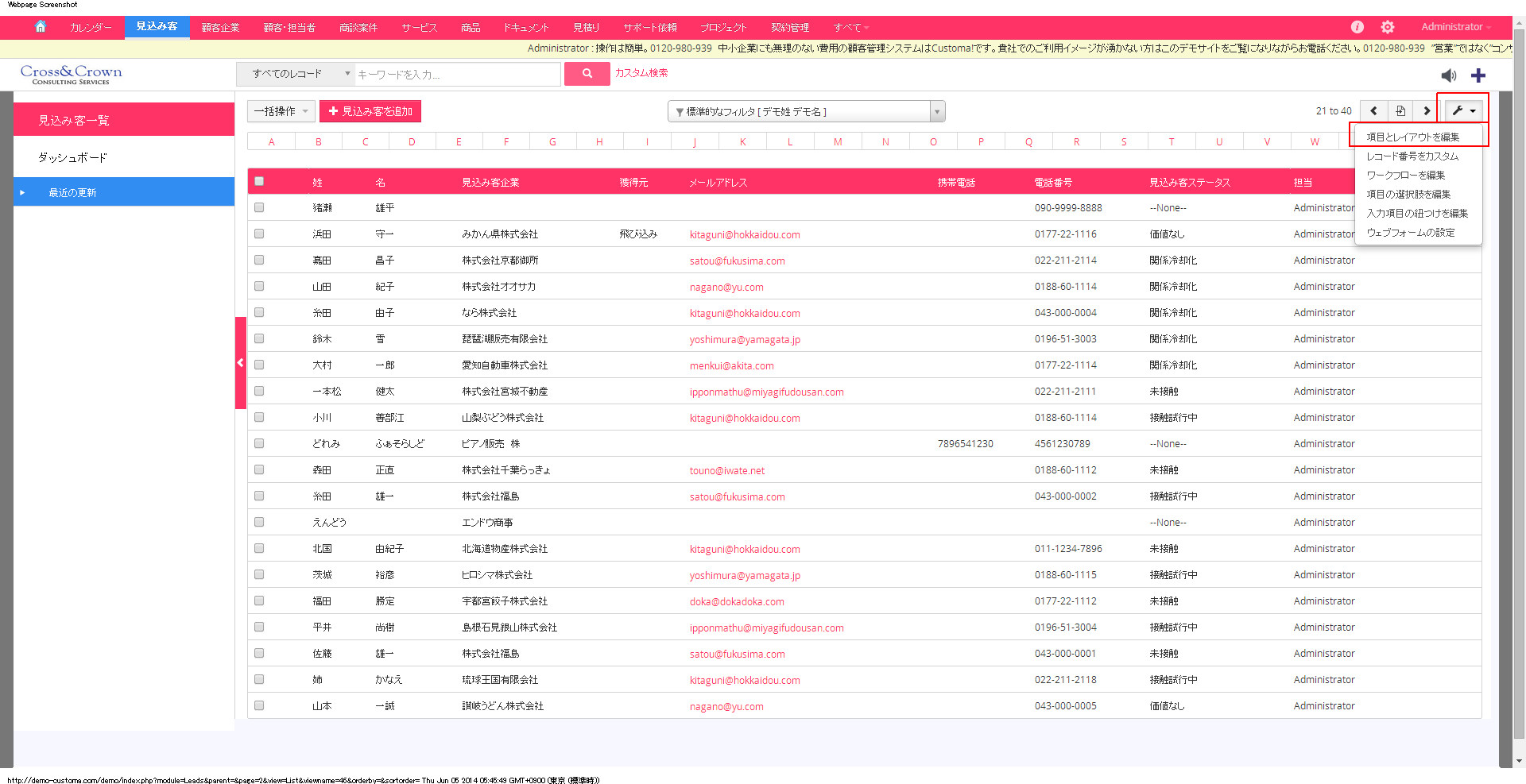This screenshot has height=784, width=1526.
Task: Toggle the select-all checkbox in table header
Action: coord(259,181)
